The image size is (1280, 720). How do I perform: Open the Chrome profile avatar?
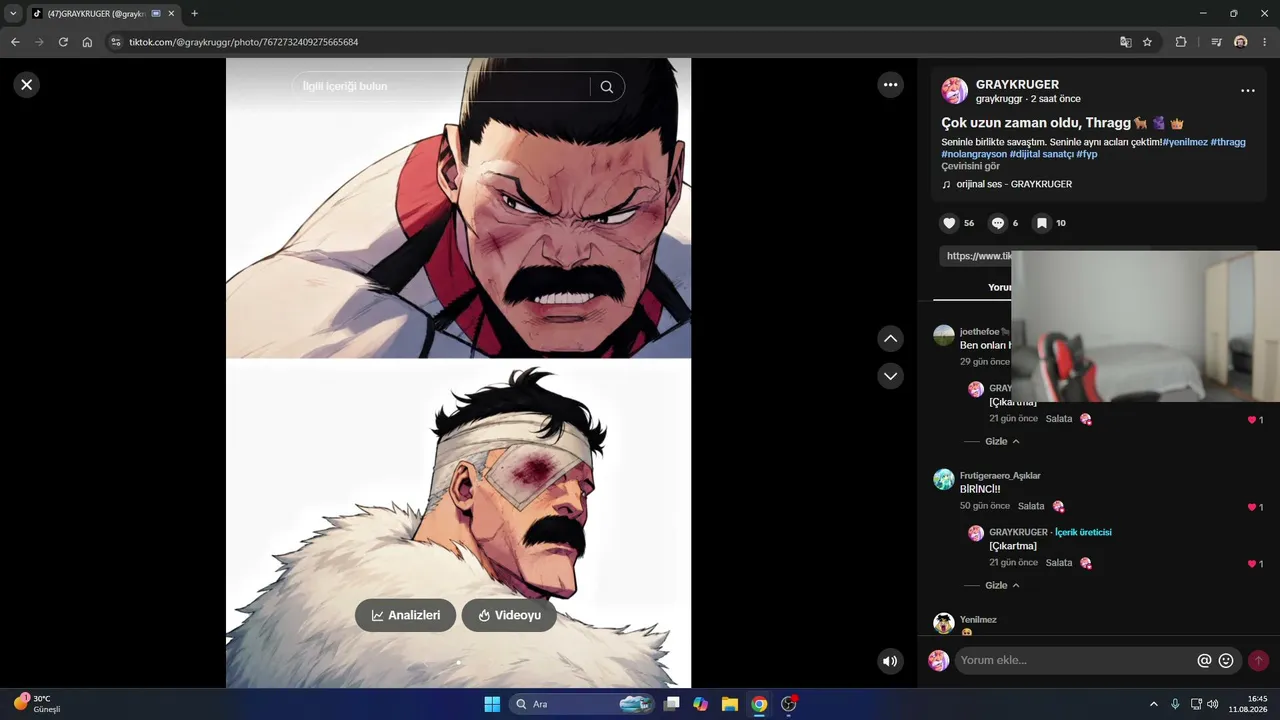coord(1241,42)
